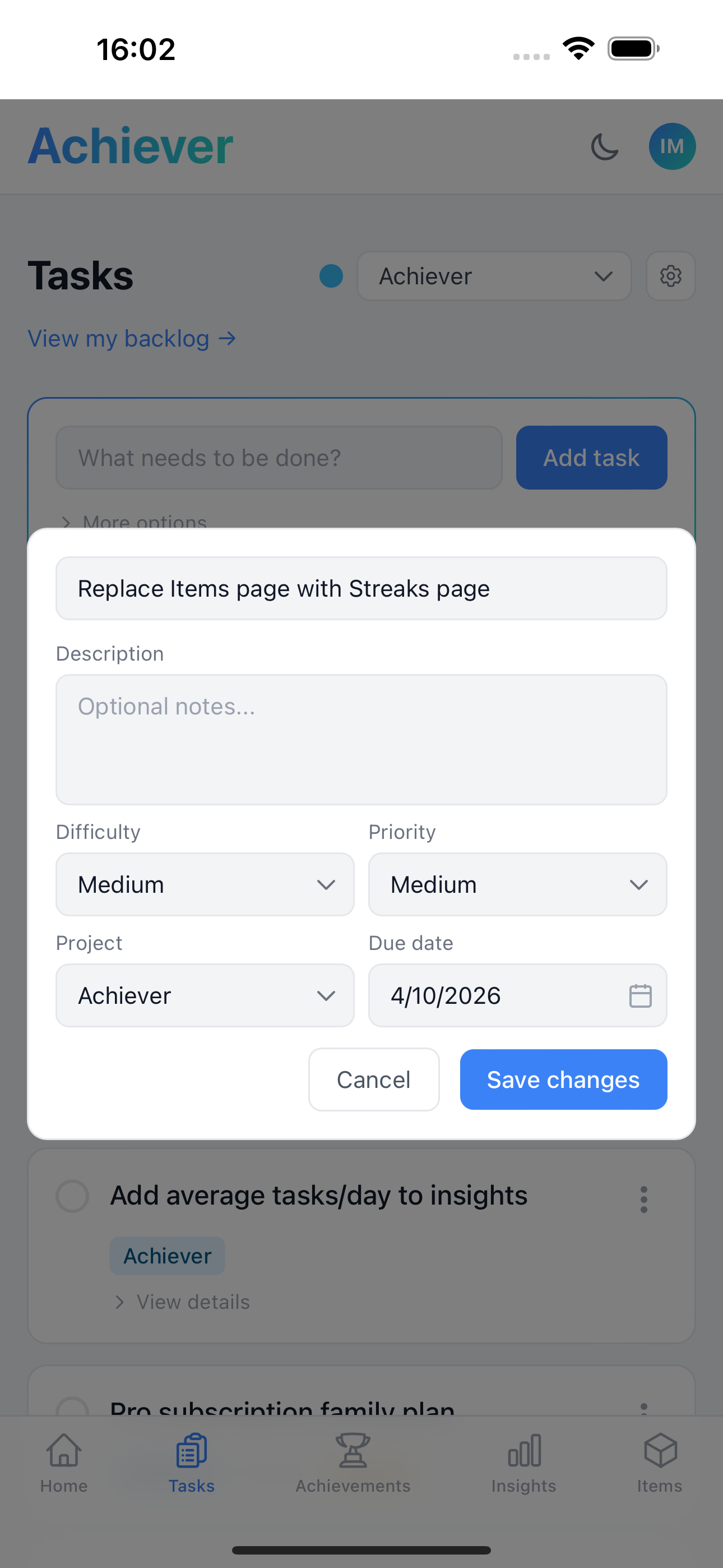Open three-dot menu for average tasks/day task
The width and height of the screenshot is (723, 1568).
pos(643,1199)
